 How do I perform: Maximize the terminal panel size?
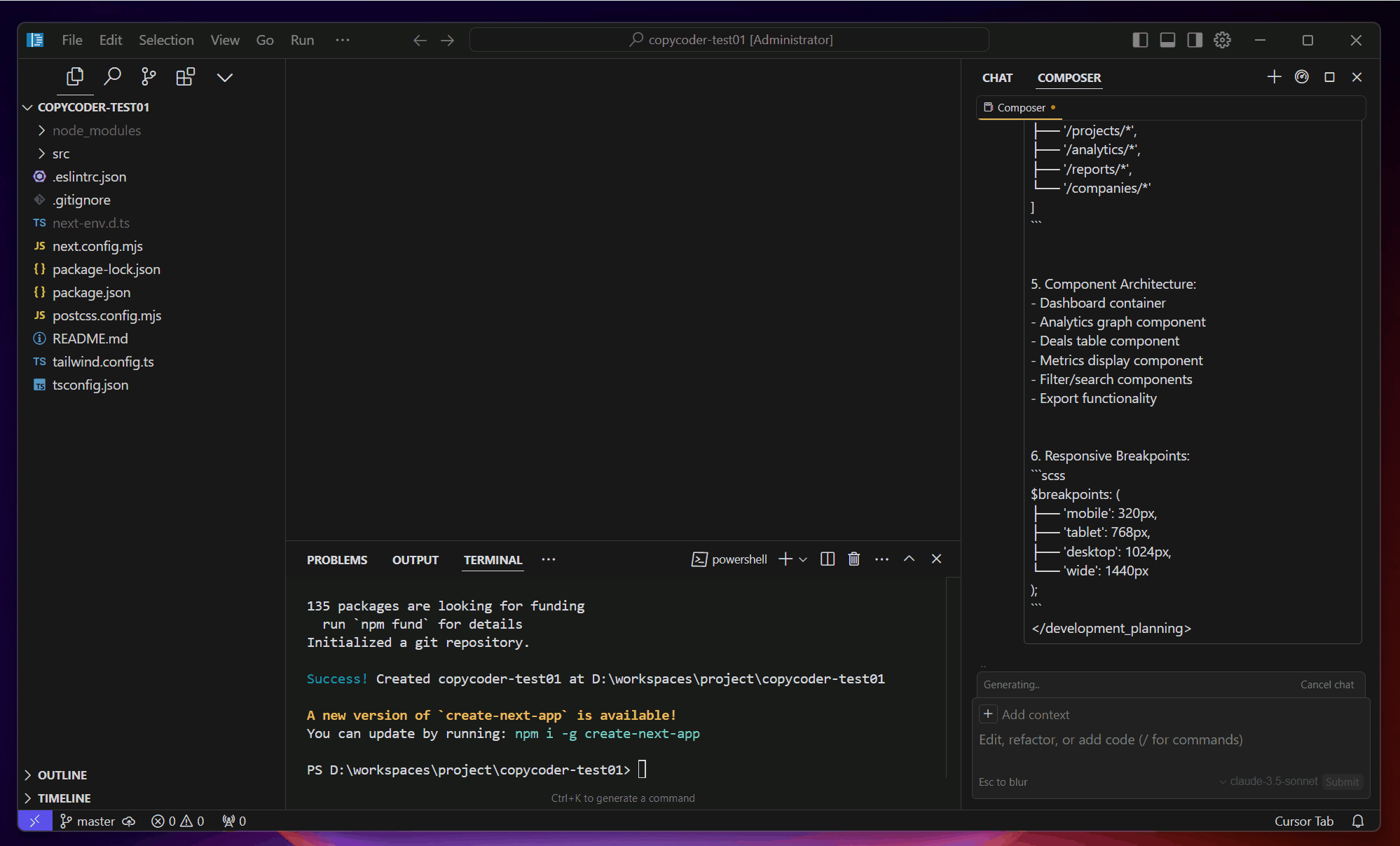909,559
